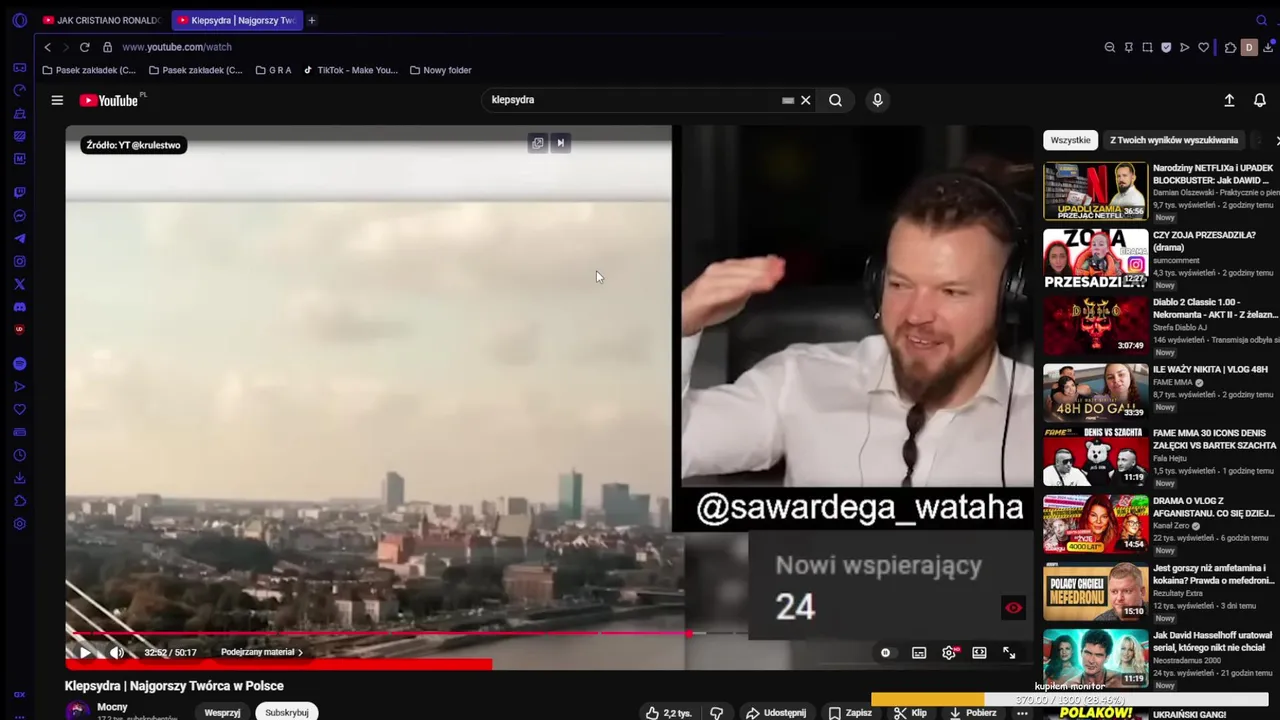The image size is (1280, 720).
Task: Play the video
Action: pyautogui.click(x=85, y=652)
